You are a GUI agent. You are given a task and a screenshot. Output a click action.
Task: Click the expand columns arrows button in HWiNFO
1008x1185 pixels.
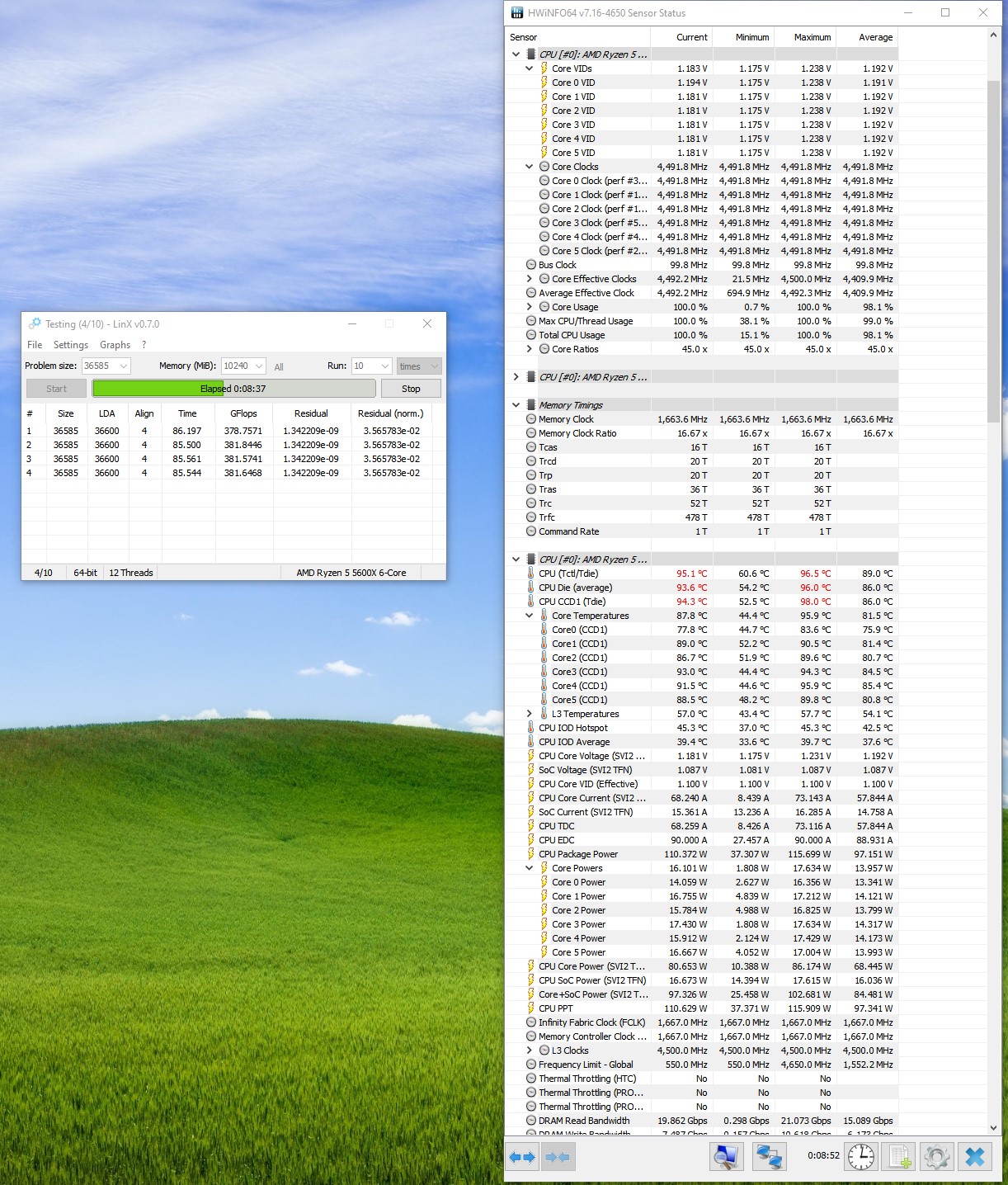click(x=521, y=1157)
